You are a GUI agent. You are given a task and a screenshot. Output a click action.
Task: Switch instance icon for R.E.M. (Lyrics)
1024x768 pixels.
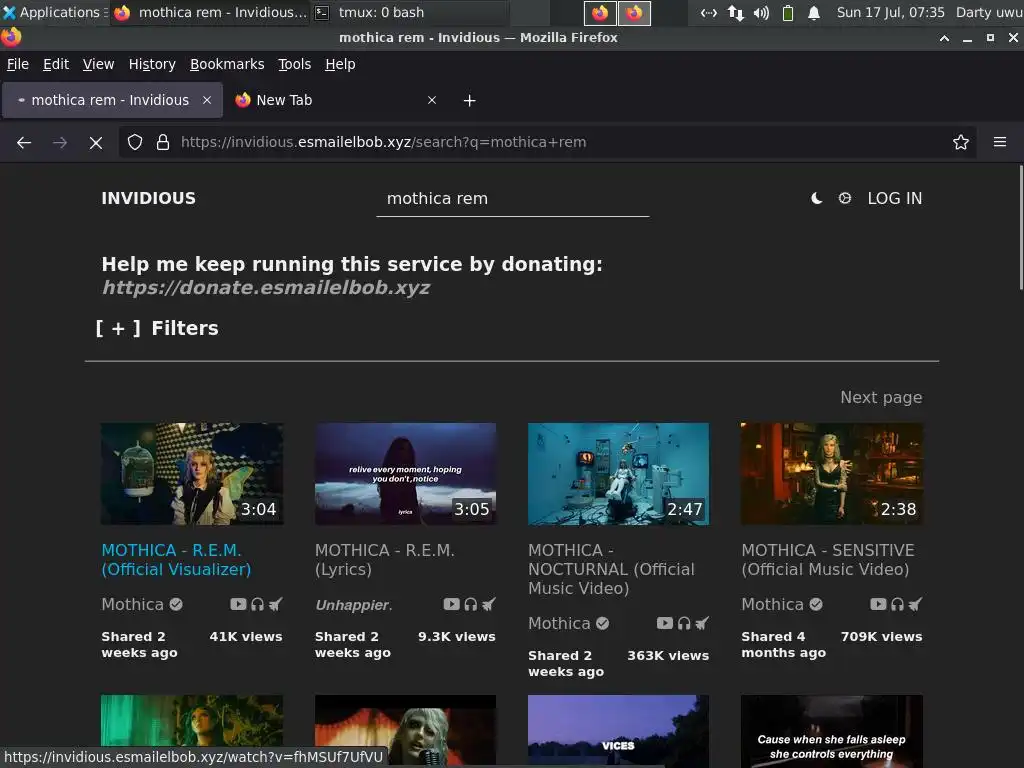click(489, 604)
